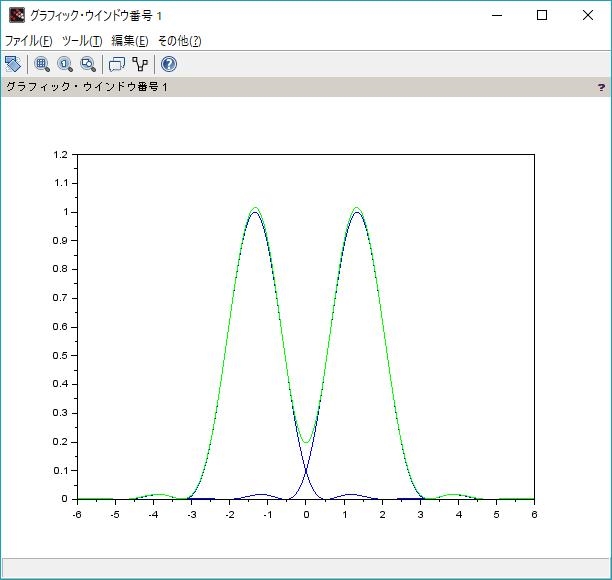The image size is (612, 580).
Task: Open the 編集(E) menu
Action: click(x=130, y=41)
